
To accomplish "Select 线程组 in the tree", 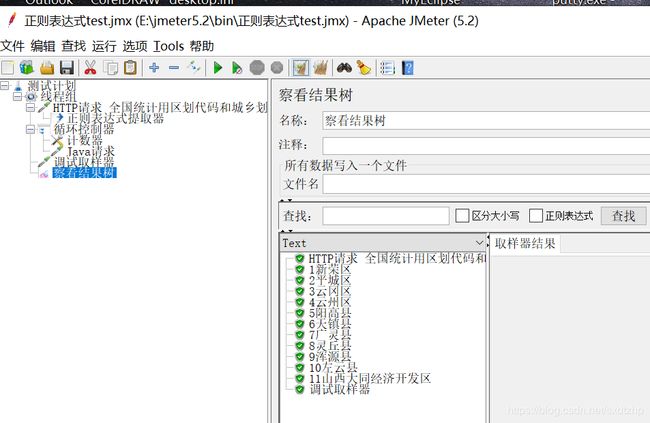I will pyautogui.click(x=58, y=97).
